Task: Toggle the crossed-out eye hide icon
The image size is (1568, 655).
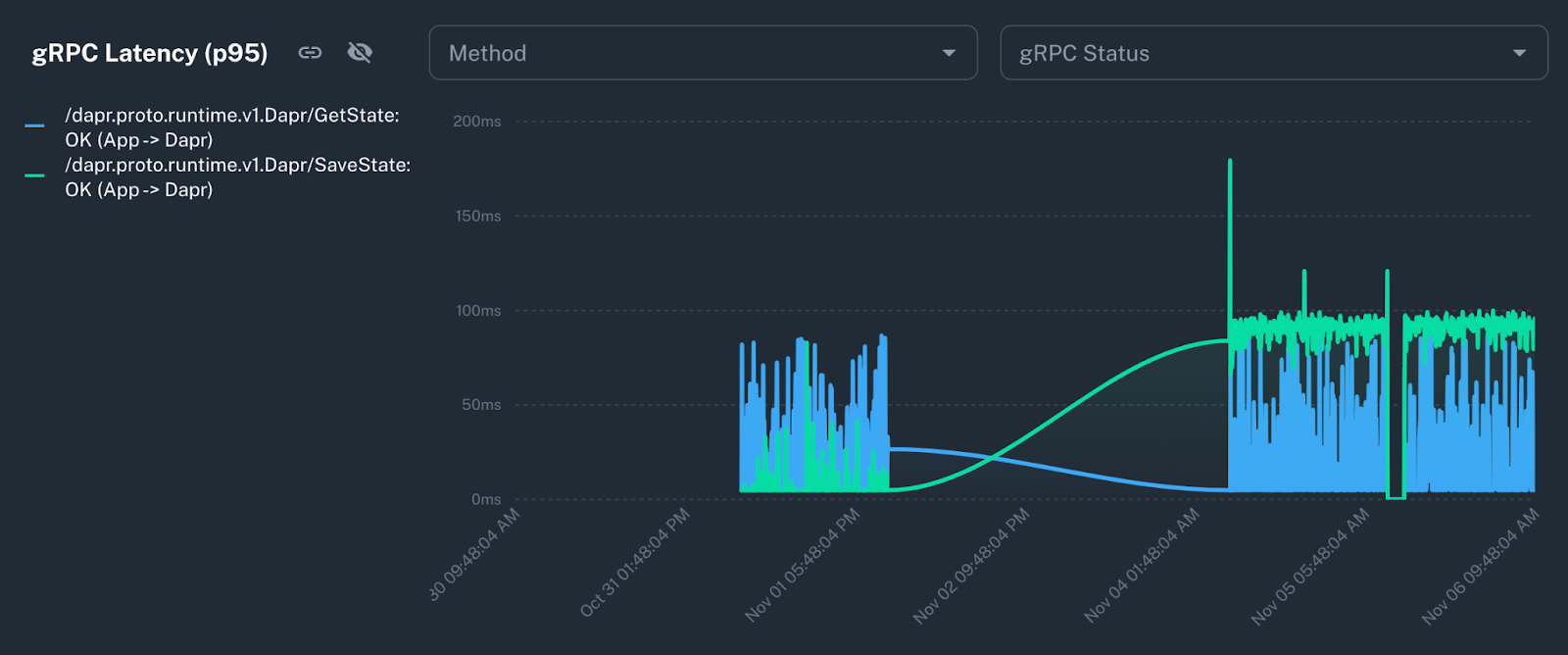Action: point(360,53)
